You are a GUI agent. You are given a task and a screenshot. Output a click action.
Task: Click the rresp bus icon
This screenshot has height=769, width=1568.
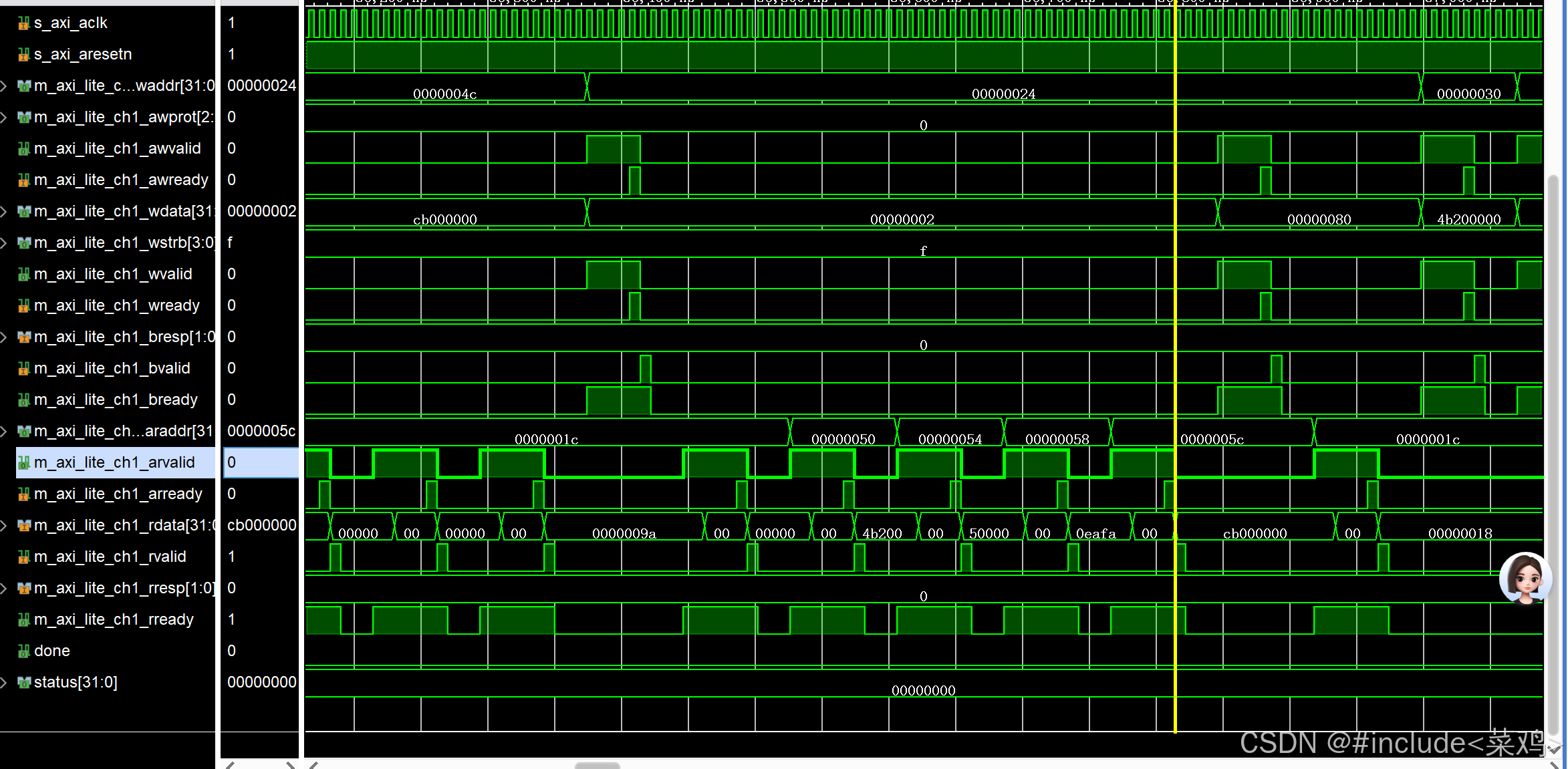(x=24, y=588)
